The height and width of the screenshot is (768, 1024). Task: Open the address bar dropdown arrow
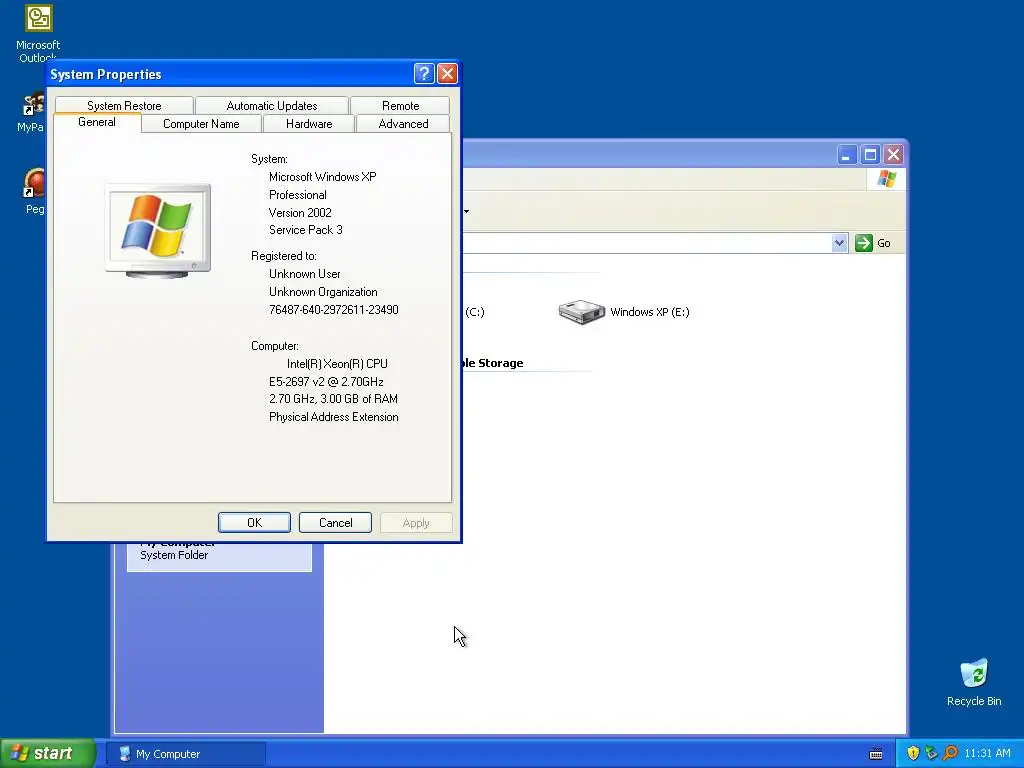839,243
